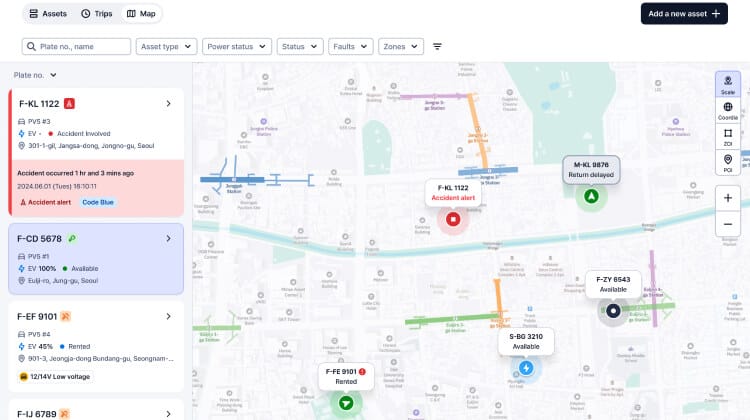Sort list by Plate no. header
The width and height of the screenshot is (750, 420).
(x=35, y=75)
